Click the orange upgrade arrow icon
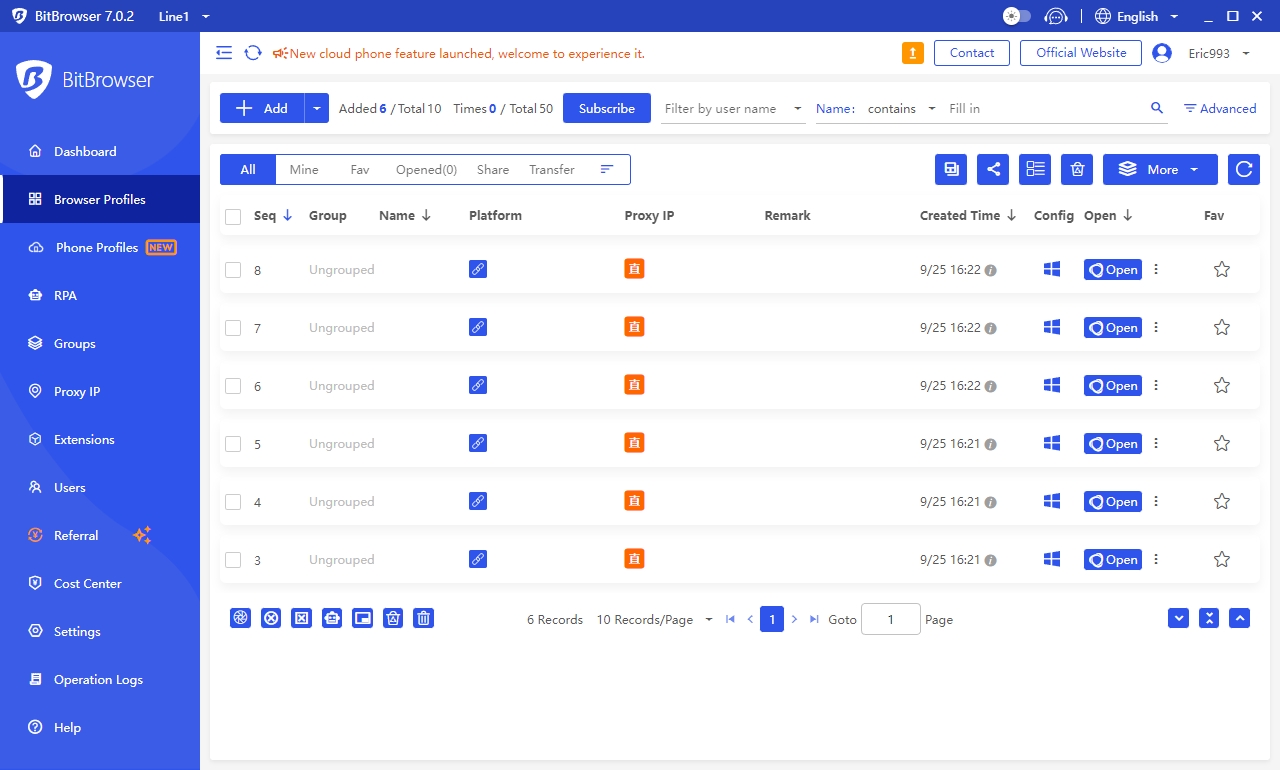Image resolution: width=1280 pixels, height=770 pixels. (x=913, y=53)
